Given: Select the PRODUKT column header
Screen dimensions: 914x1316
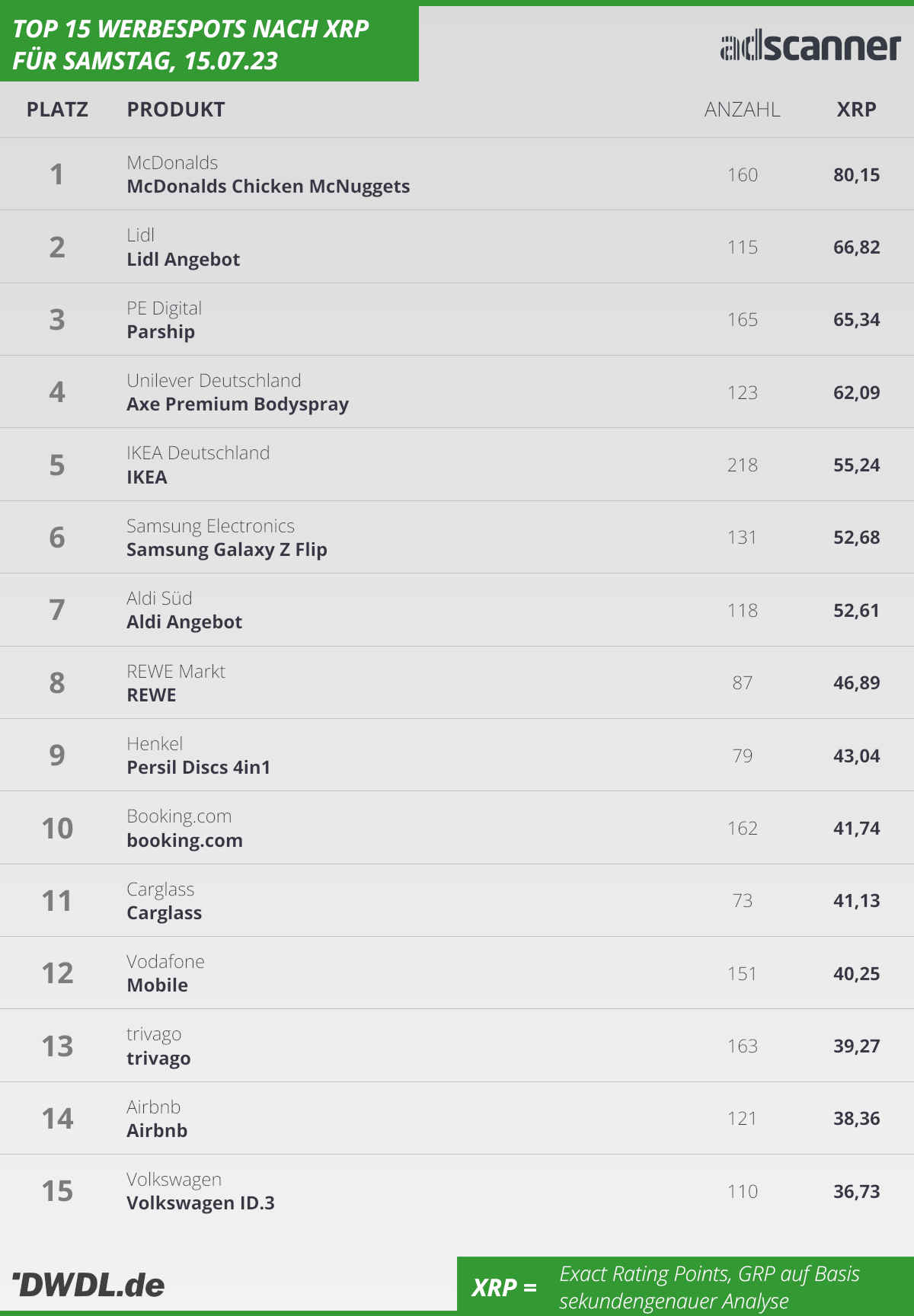Looking at the screenshot, I should [176, 110].
